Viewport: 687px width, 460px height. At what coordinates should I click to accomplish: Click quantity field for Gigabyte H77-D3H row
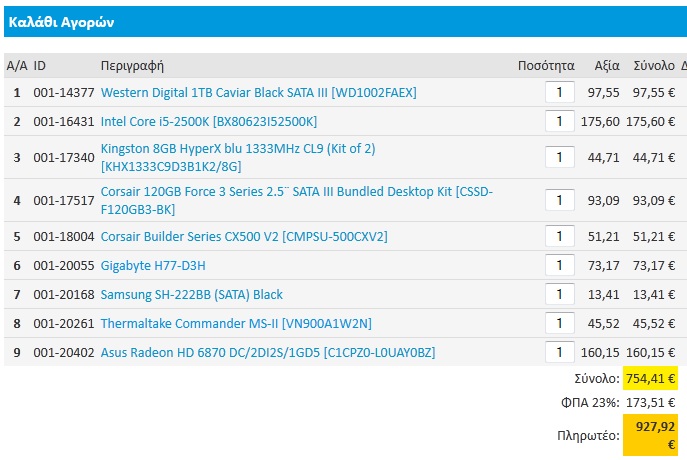point(560,265)
